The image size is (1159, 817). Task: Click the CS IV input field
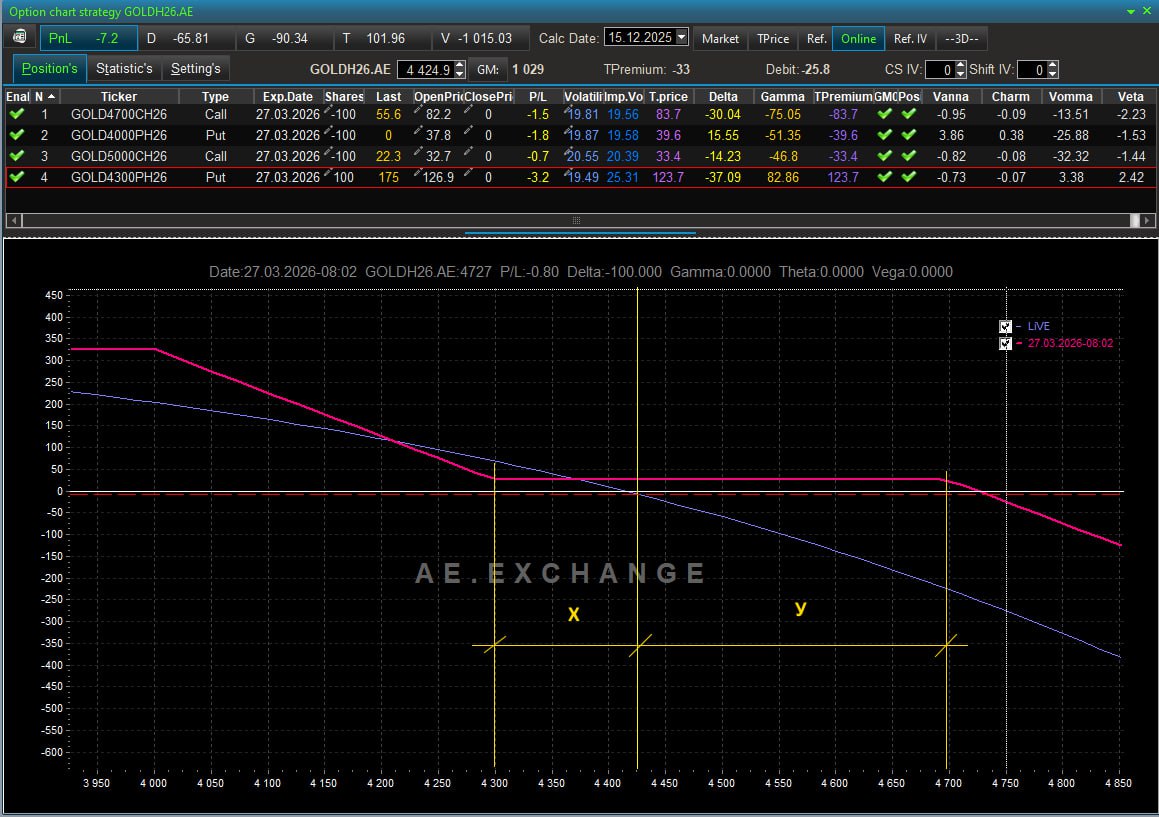(x=939, y=70)
